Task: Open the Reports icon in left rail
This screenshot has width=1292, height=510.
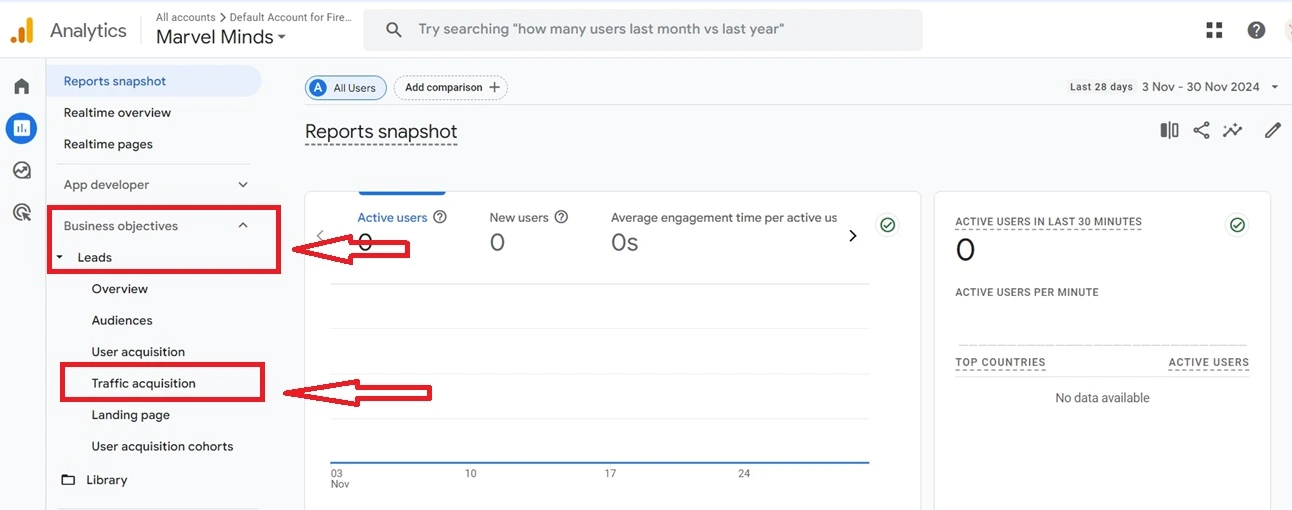Action: (x=21, y=128)
